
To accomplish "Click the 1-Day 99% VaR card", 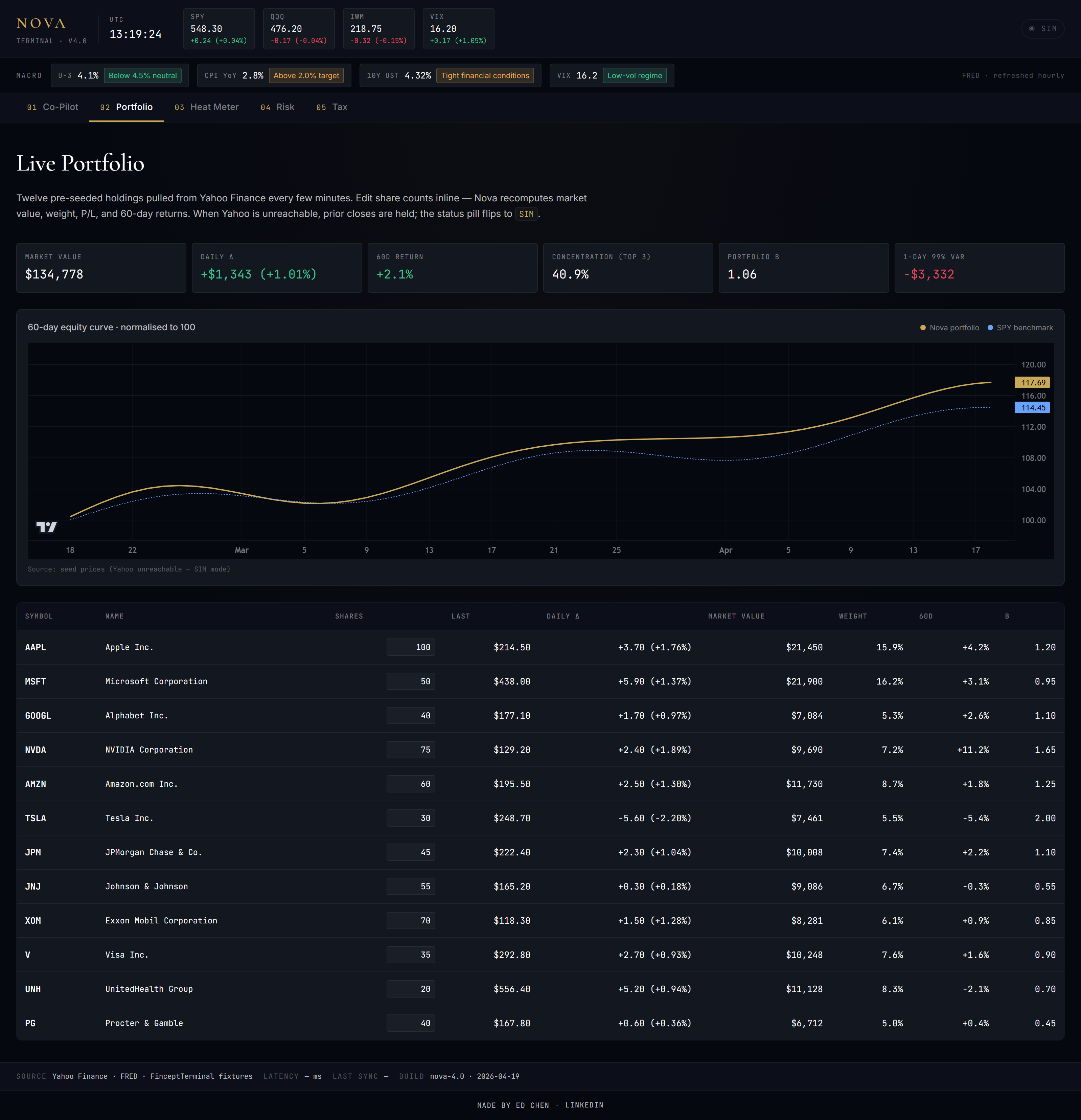I will [x=979, y=268].
